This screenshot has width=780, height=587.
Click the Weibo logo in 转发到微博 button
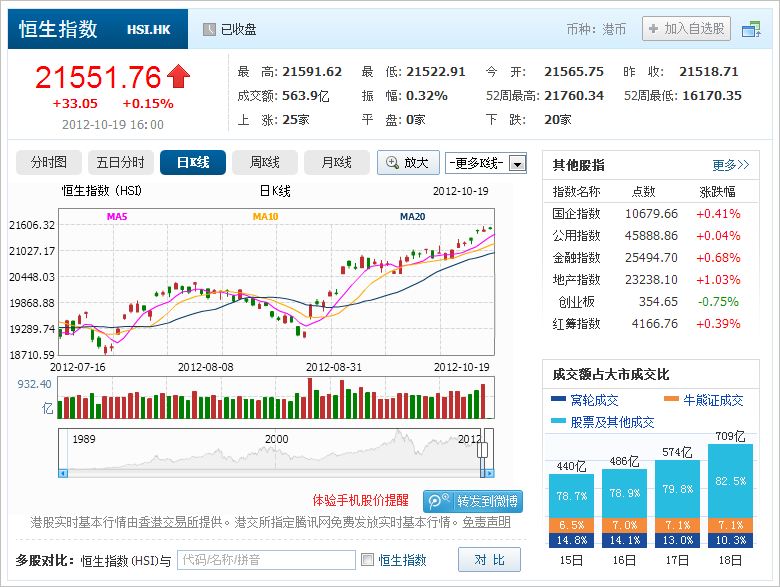pyautogui.click(x=438, y=500)
